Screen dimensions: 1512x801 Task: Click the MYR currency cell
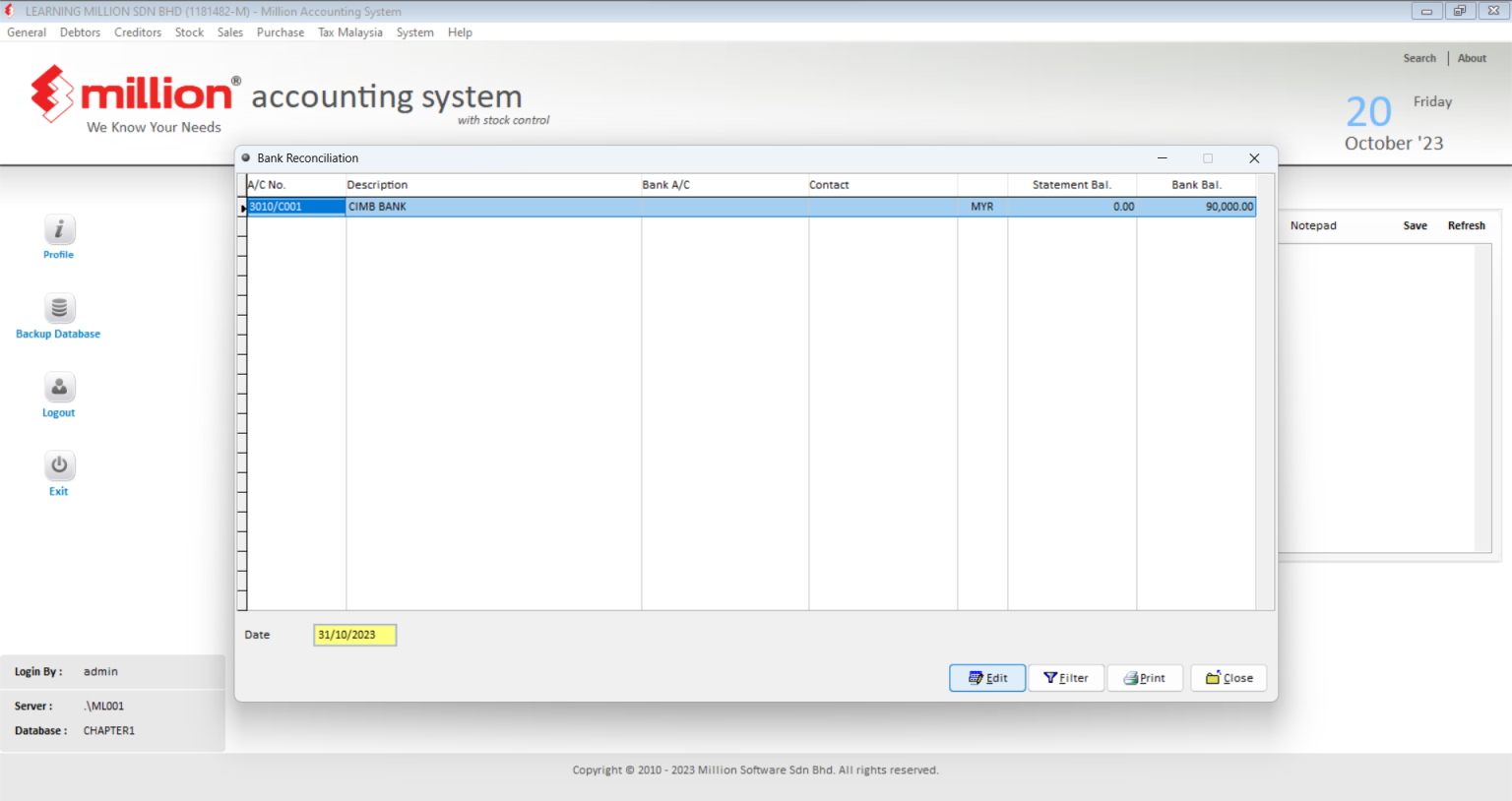tap(982, 207)
